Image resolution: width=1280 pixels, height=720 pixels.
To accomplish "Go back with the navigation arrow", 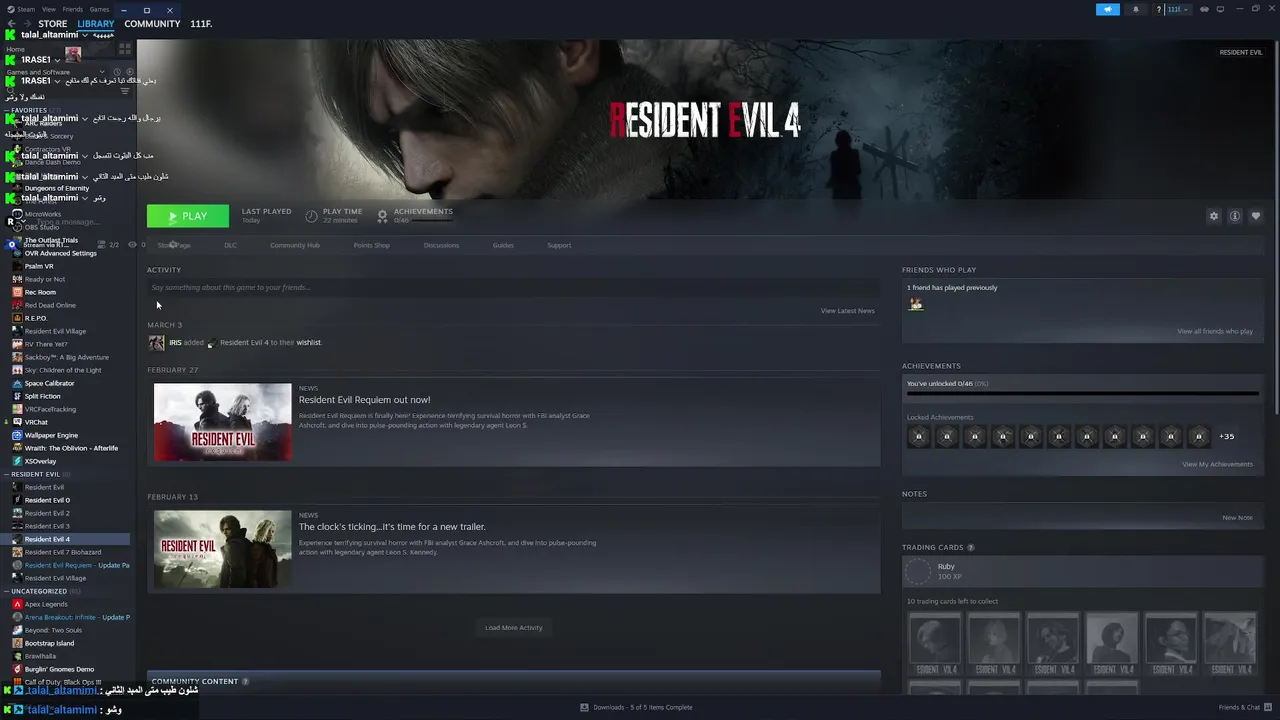I will pyautogui.click(x=12, y=23).
